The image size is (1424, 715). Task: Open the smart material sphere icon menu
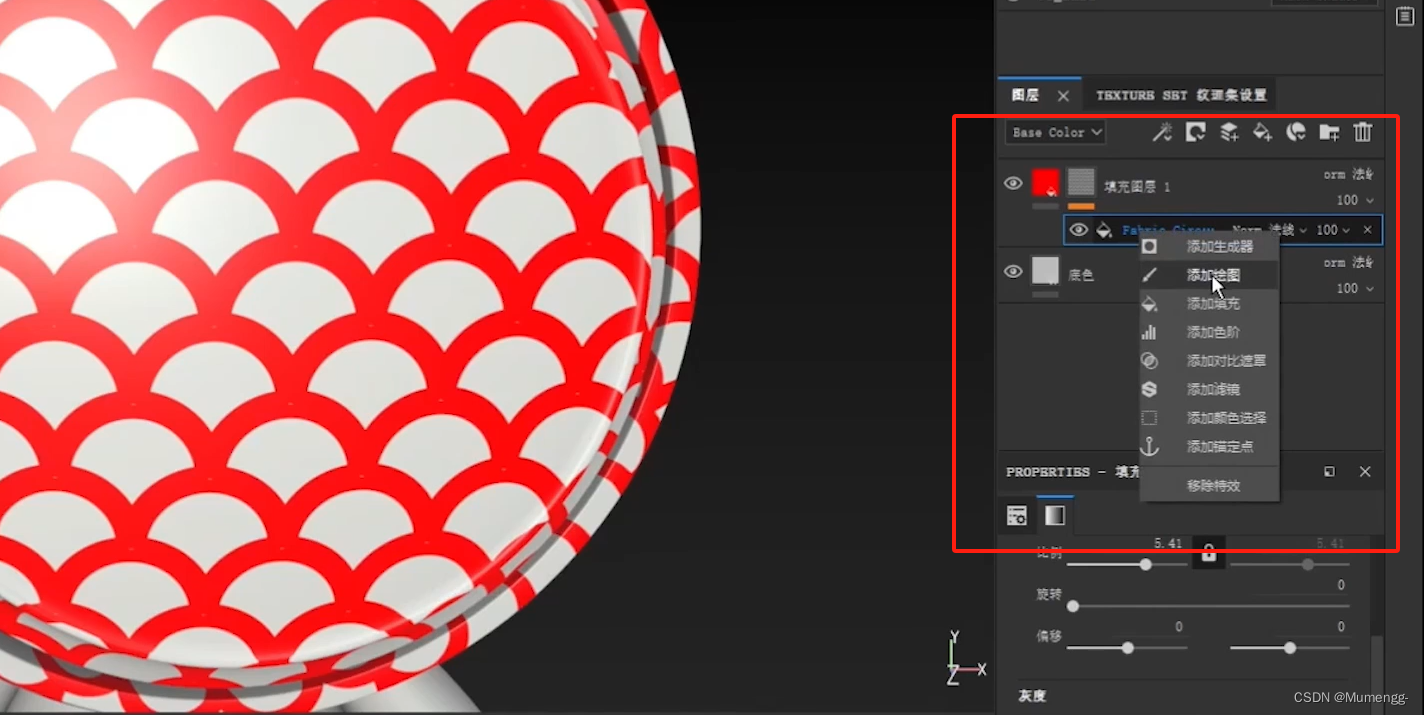click(x=1296, y=132)
